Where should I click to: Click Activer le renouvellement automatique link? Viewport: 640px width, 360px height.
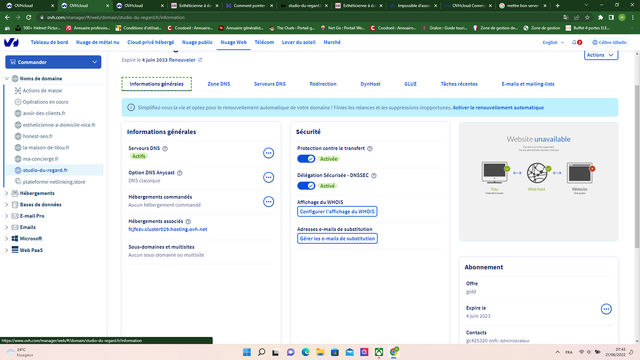[x=498, y=108]
